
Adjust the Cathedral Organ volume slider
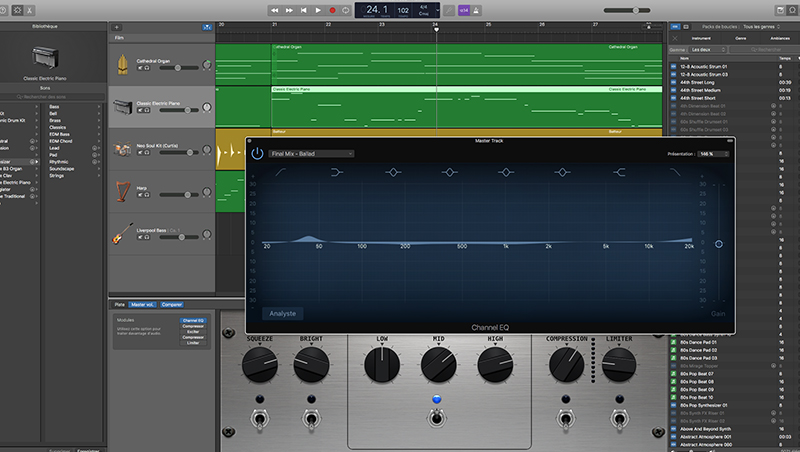179,67
